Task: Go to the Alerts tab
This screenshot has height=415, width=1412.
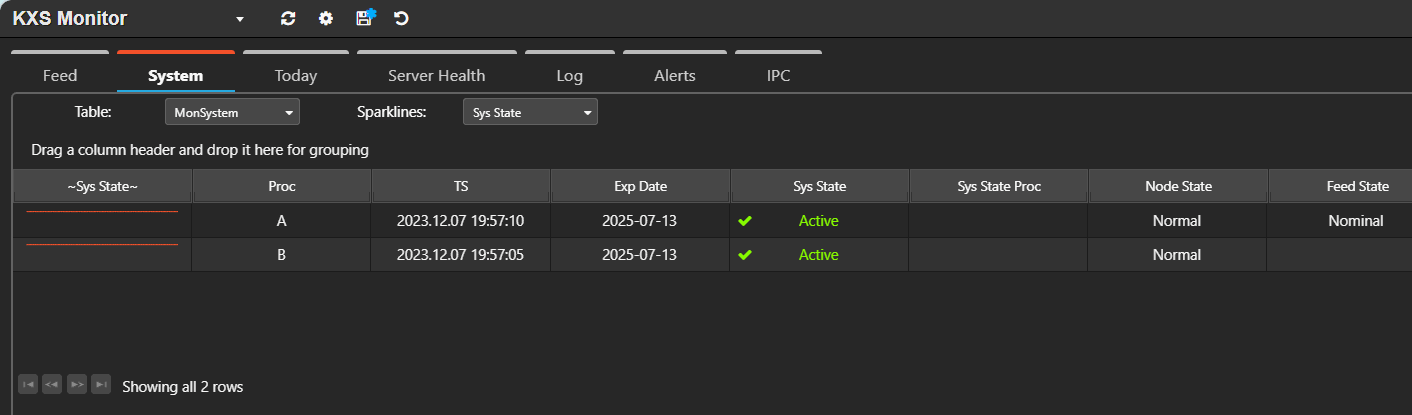Action: point(675,75)
